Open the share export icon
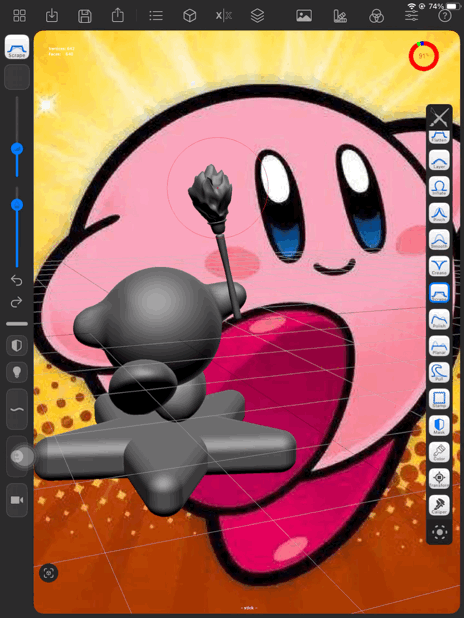 [117, 15]
